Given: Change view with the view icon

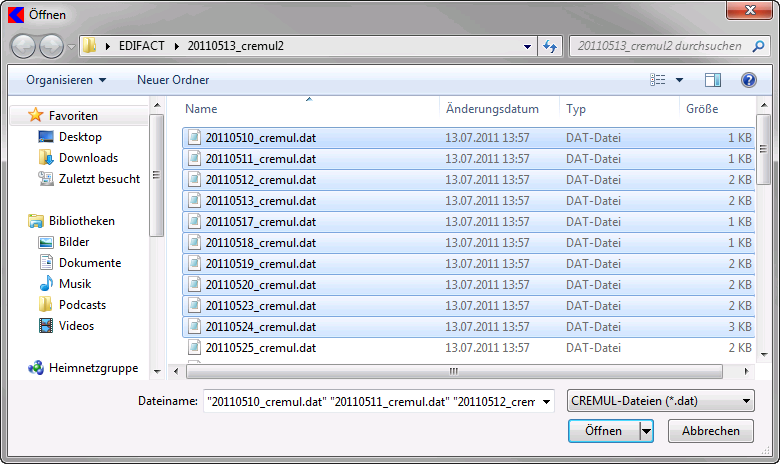Looking at the screenshot, I should click(x=658, y=80).
